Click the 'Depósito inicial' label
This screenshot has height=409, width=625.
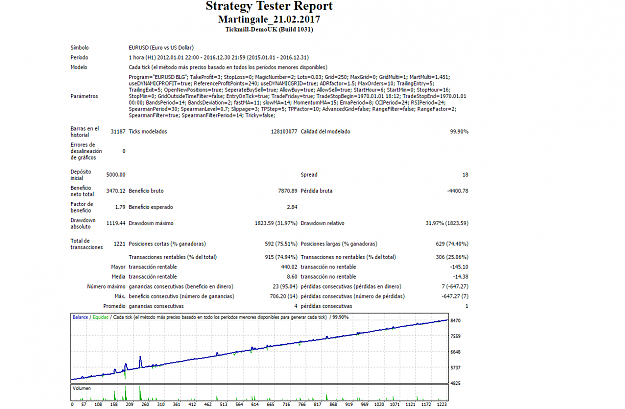81,175
